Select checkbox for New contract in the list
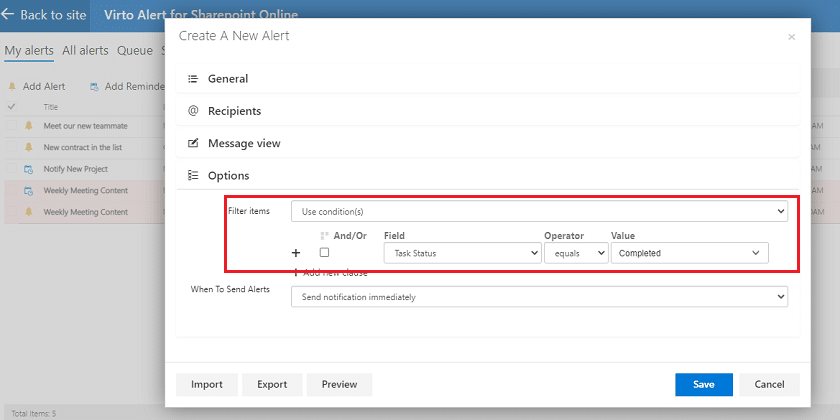The height and width of the screenshot is (420, 840). click(x=12, y=147)
